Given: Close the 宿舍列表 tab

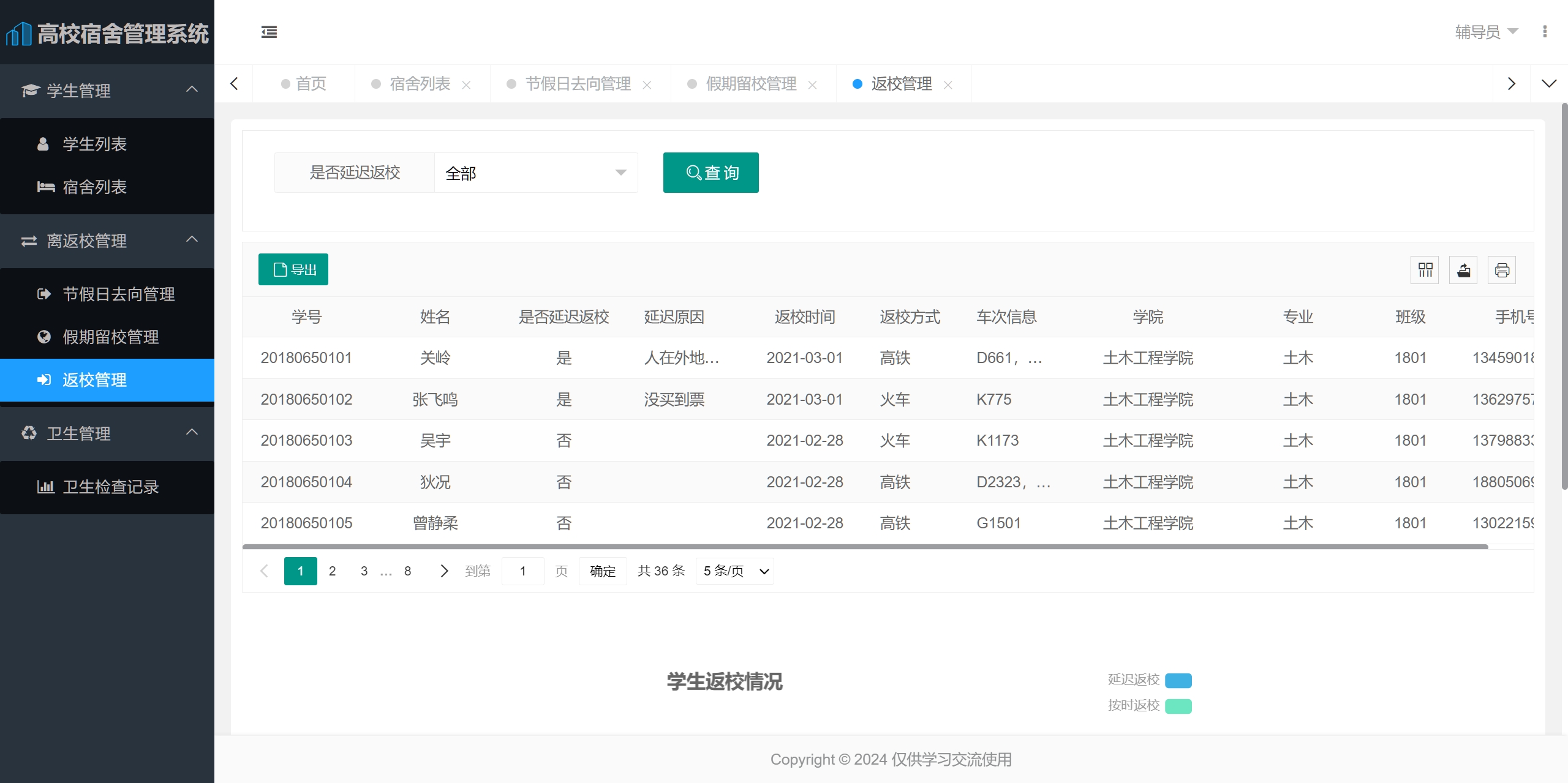Looking at the screenshot, I should pos(466,85).
